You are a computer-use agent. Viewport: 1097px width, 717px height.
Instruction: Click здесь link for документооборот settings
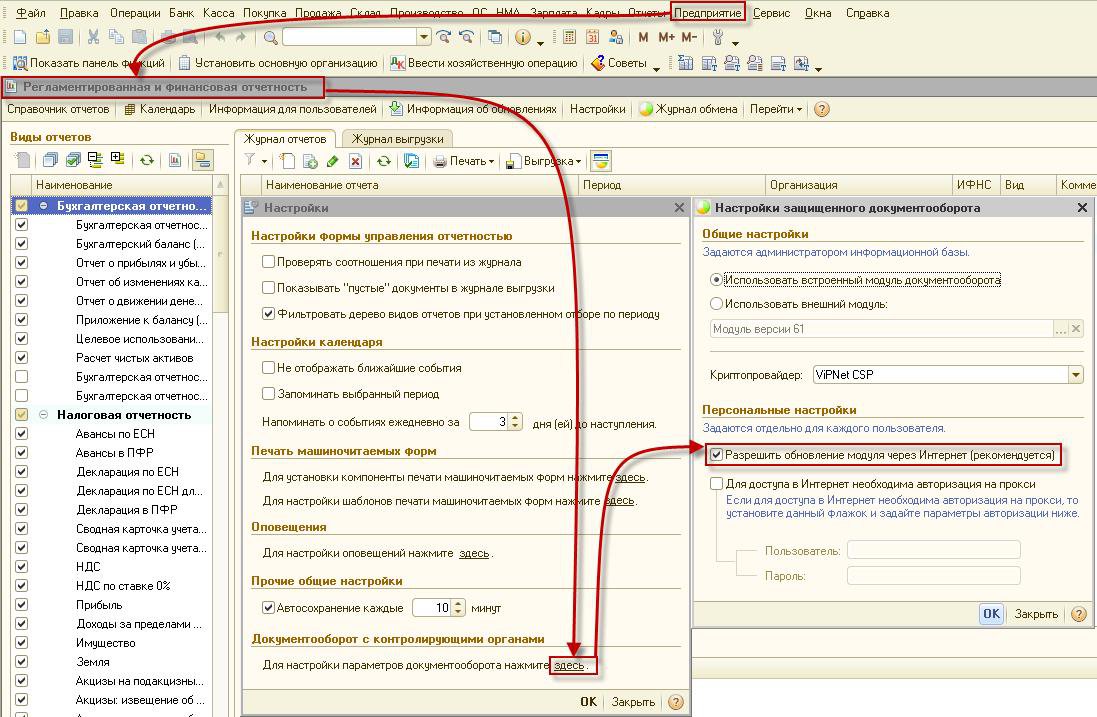(x=569, y=665)
